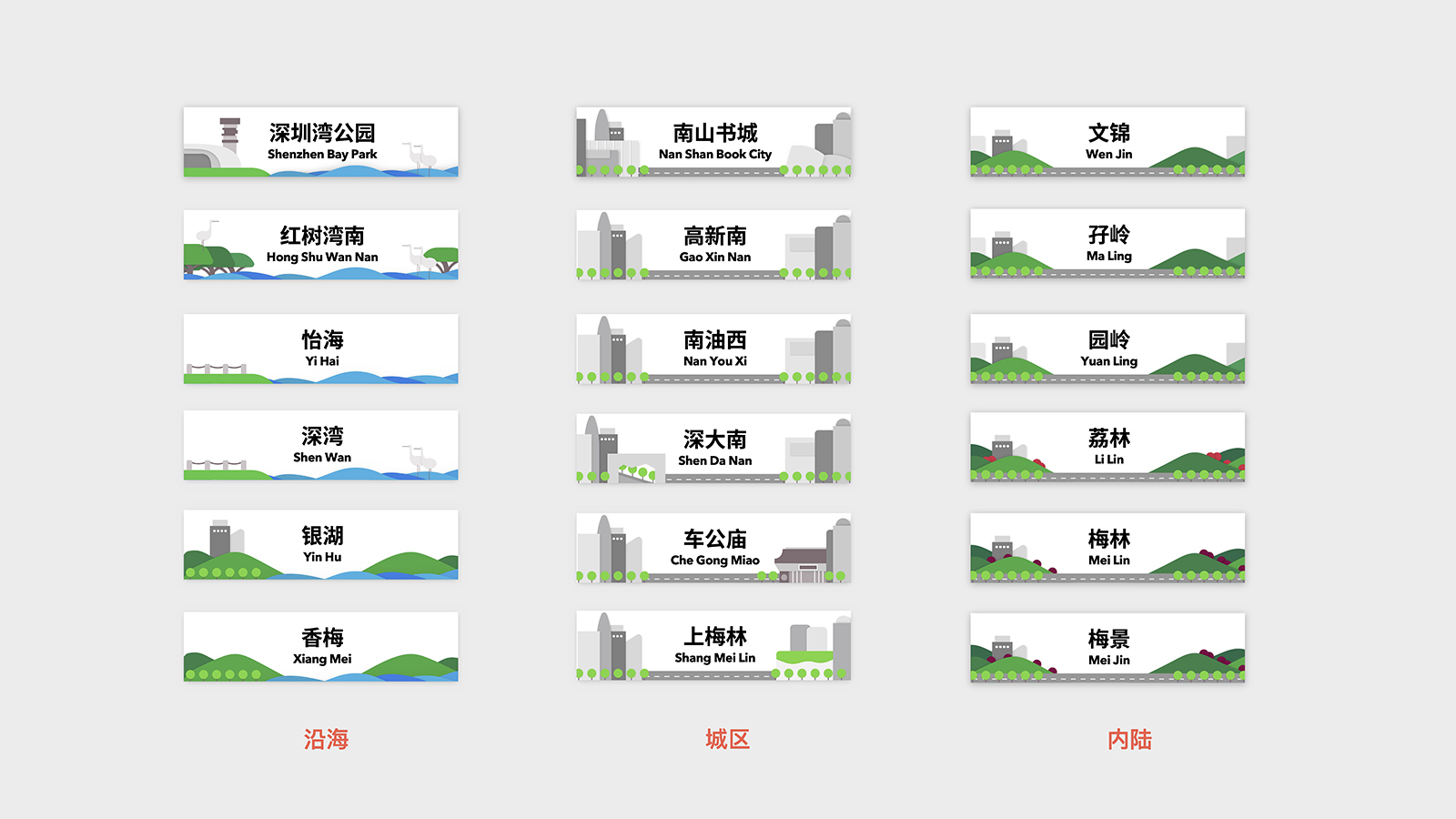Click the bridge railing icon in Yi Hai card
1456x819 pixels.
(x=216, y=369)
